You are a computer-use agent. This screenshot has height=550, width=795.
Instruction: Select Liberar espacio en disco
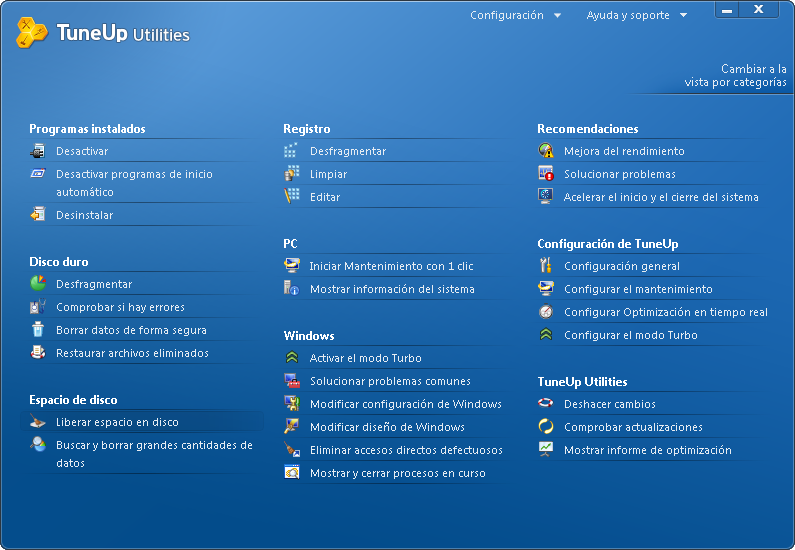(117, 422)
